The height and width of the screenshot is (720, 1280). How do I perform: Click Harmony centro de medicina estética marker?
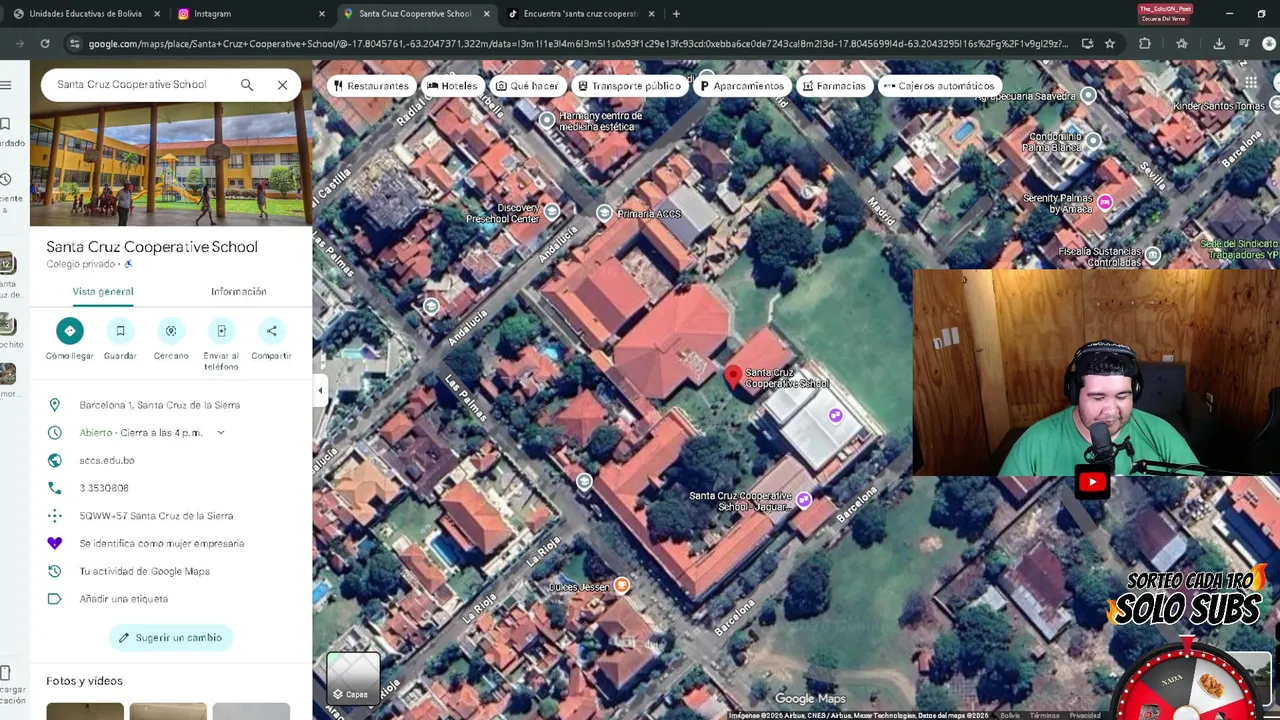point(547,120)
